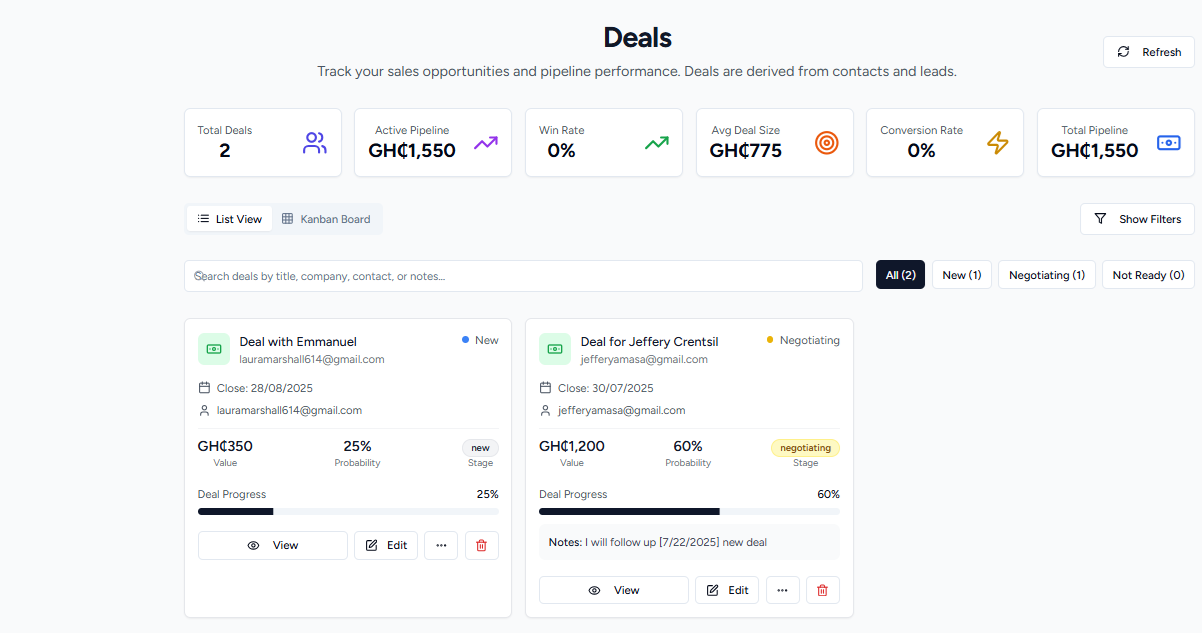Click the Avg Deal Size target icon
Image resolution: width=1202 pixels, height=633 pixels.
click(826, 143)
